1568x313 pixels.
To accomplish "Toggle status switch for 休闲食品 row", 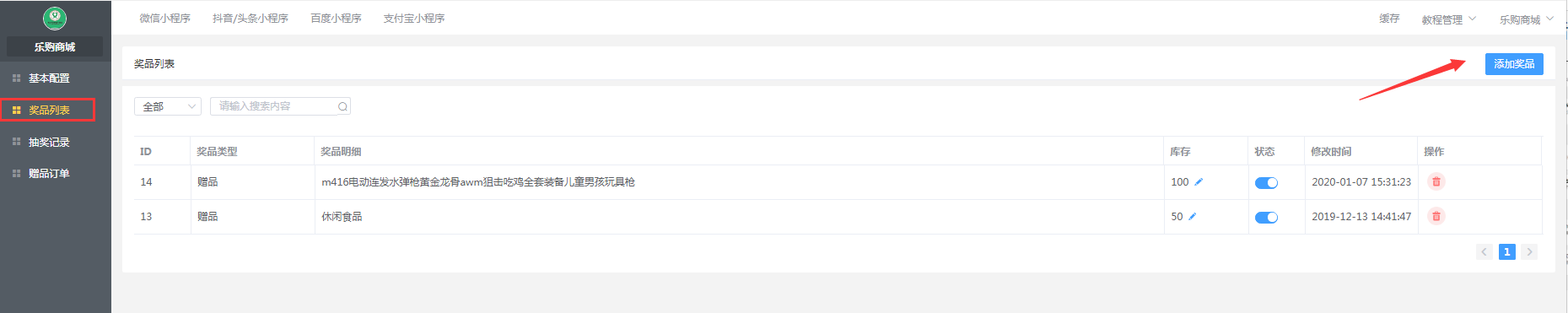I will (x=1266, y=217).
